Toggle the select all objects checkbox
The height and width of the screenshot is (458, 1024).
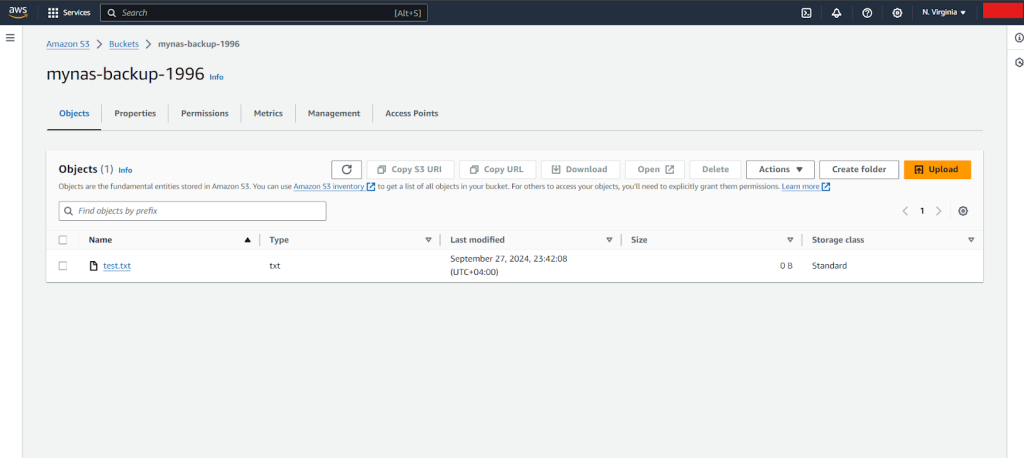63,240
